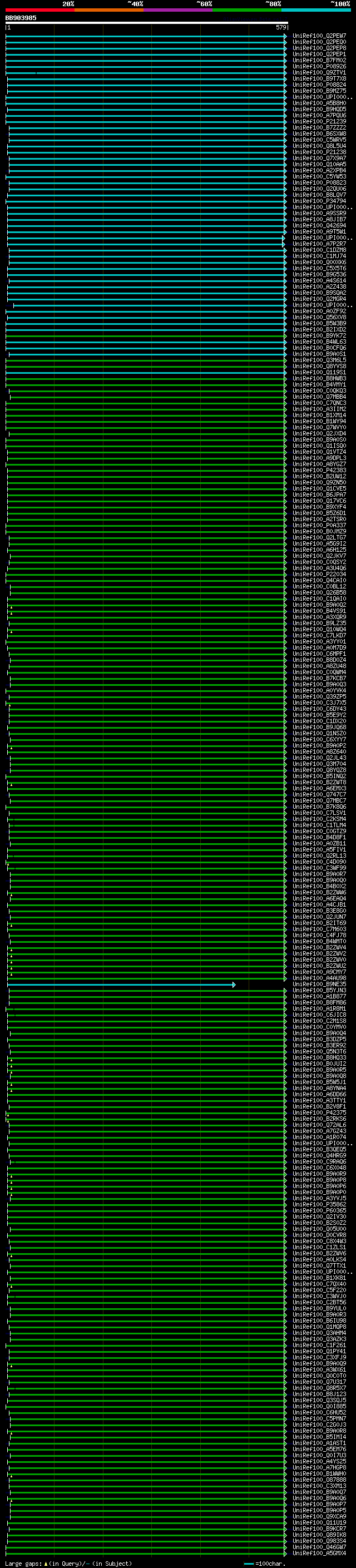Screen dimensions: 356x1568
Task: Click hit label UniRef100_P21239
Action: [x=319, y=122]
